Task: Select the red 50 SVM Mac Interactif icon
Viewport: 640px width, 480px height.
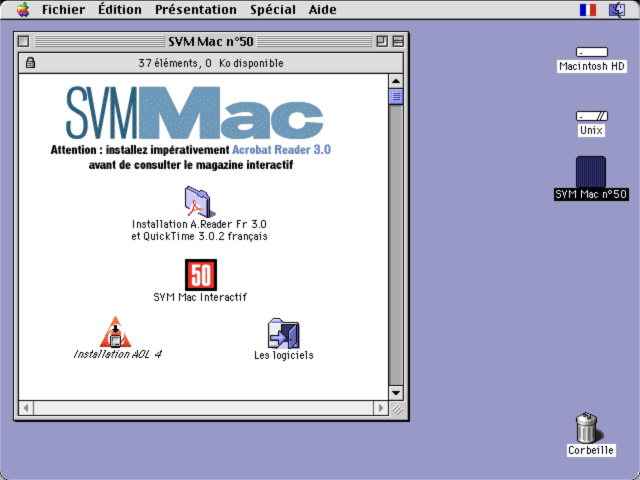Action: [201, 275]
